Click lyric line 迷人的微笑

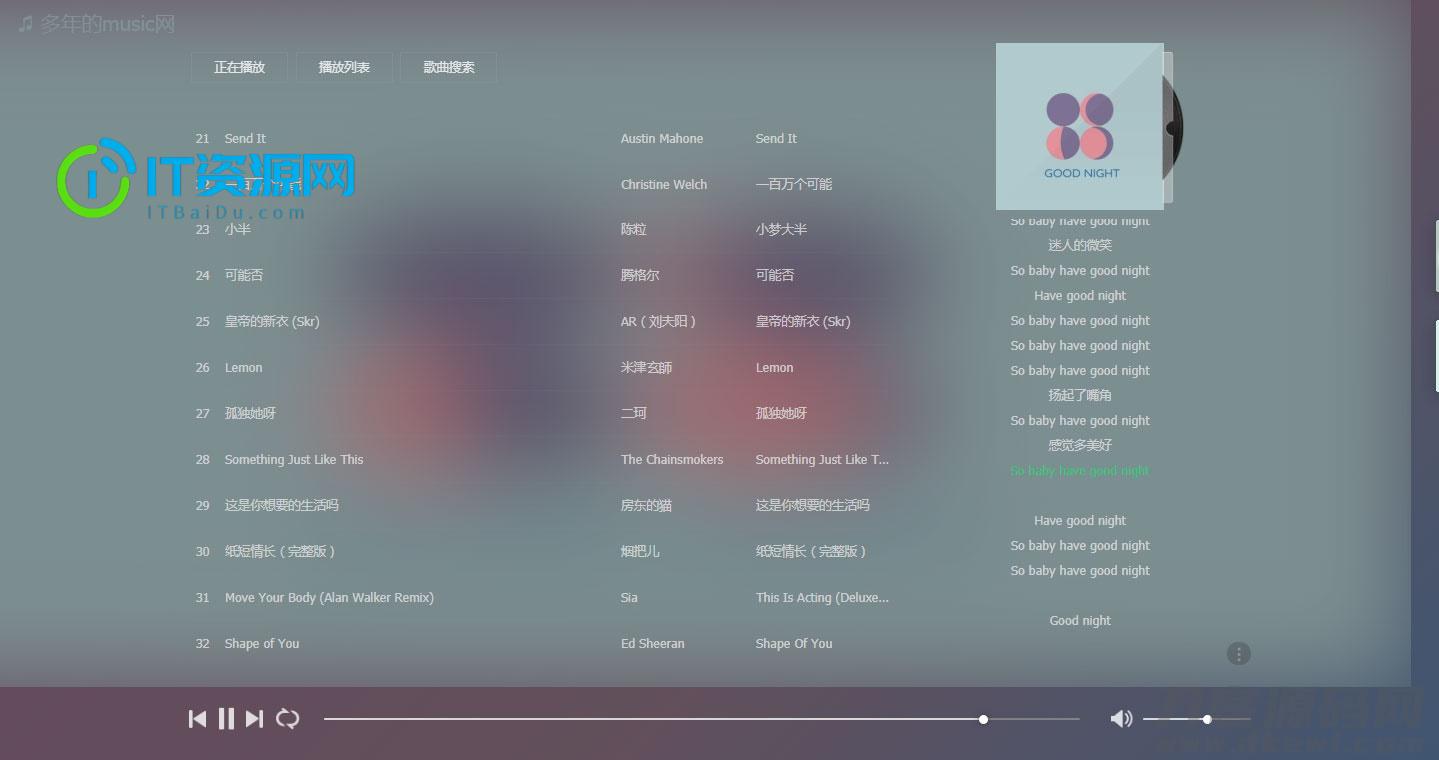click(x=1080, y=245)
